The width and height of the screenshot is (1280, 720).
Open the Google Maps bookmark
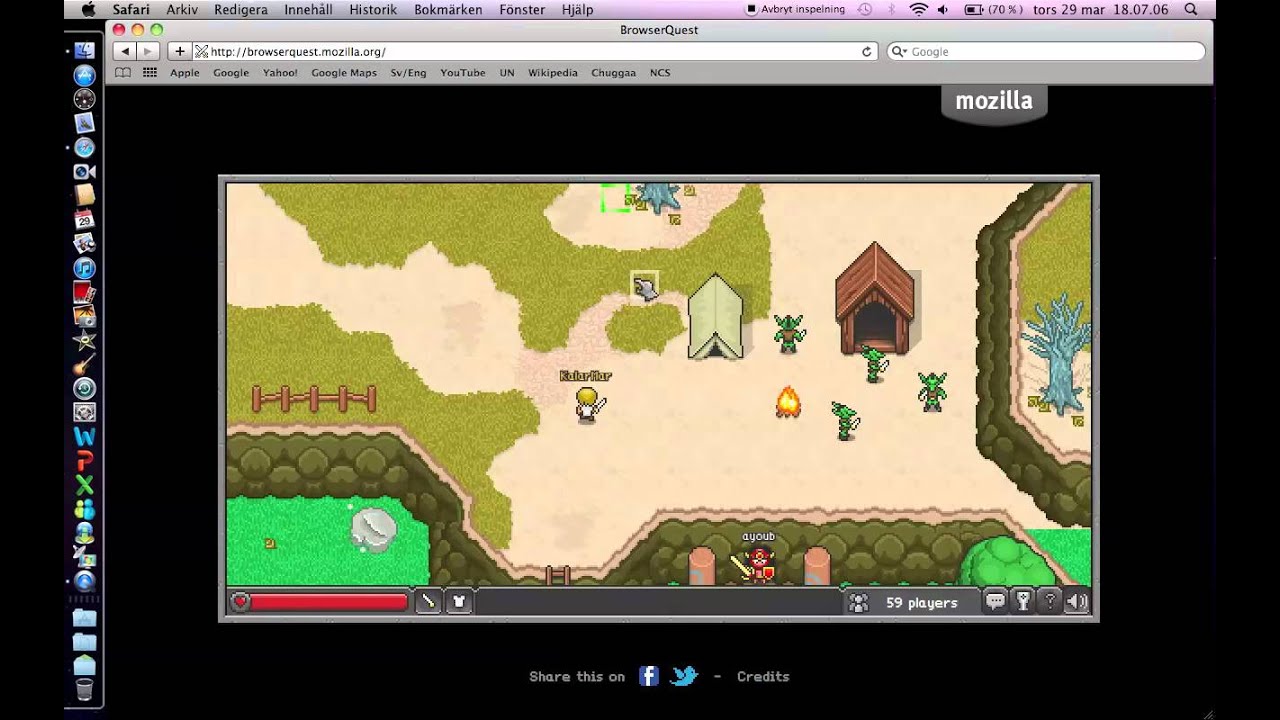click(344, 73)
